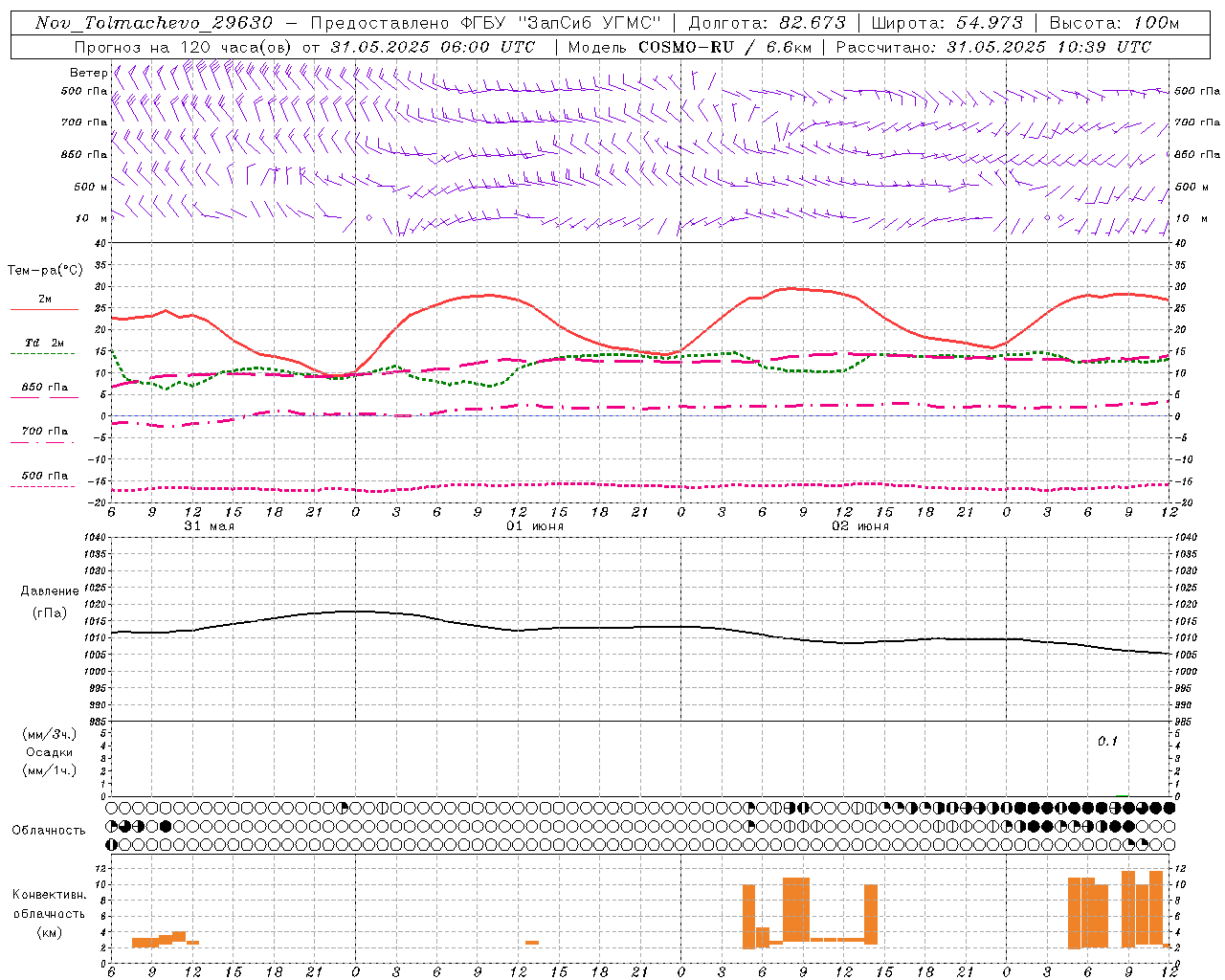Click the calculation time Рассчитано: 31.05.2025 10:39 UTC

point(993,47)
